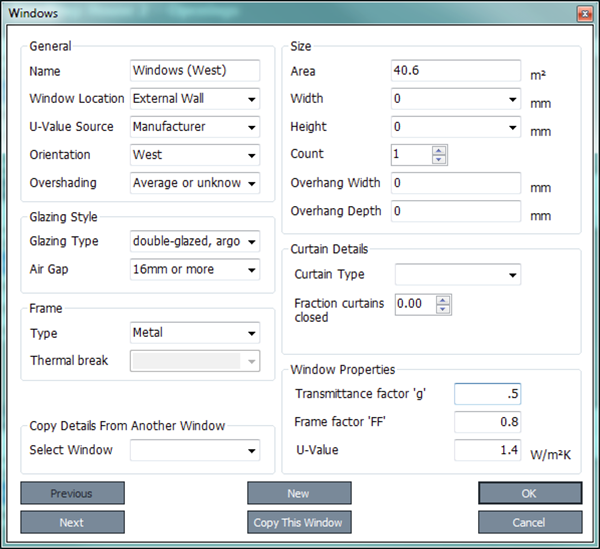
Task: Click the Overhang Width field
Action: coord(456,183)
